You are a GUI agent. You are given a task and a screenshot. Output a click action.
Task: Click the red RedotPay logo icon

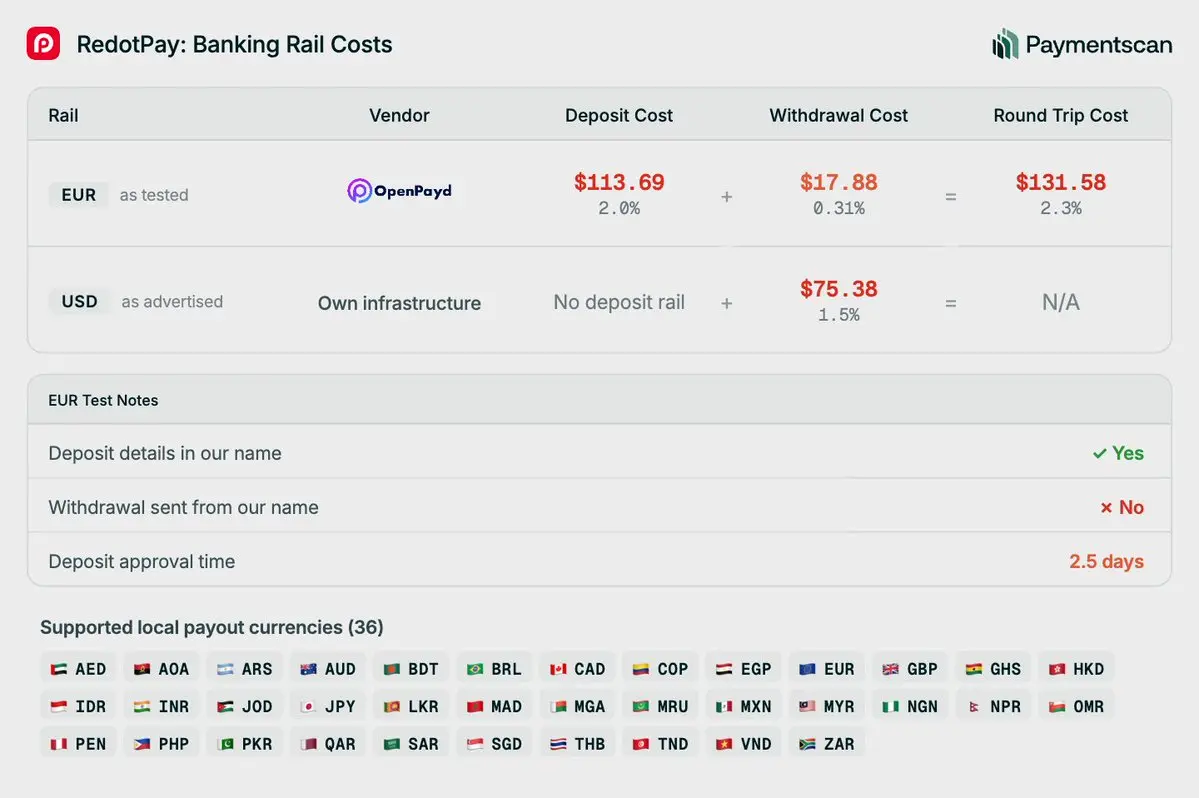click(43, 44)
